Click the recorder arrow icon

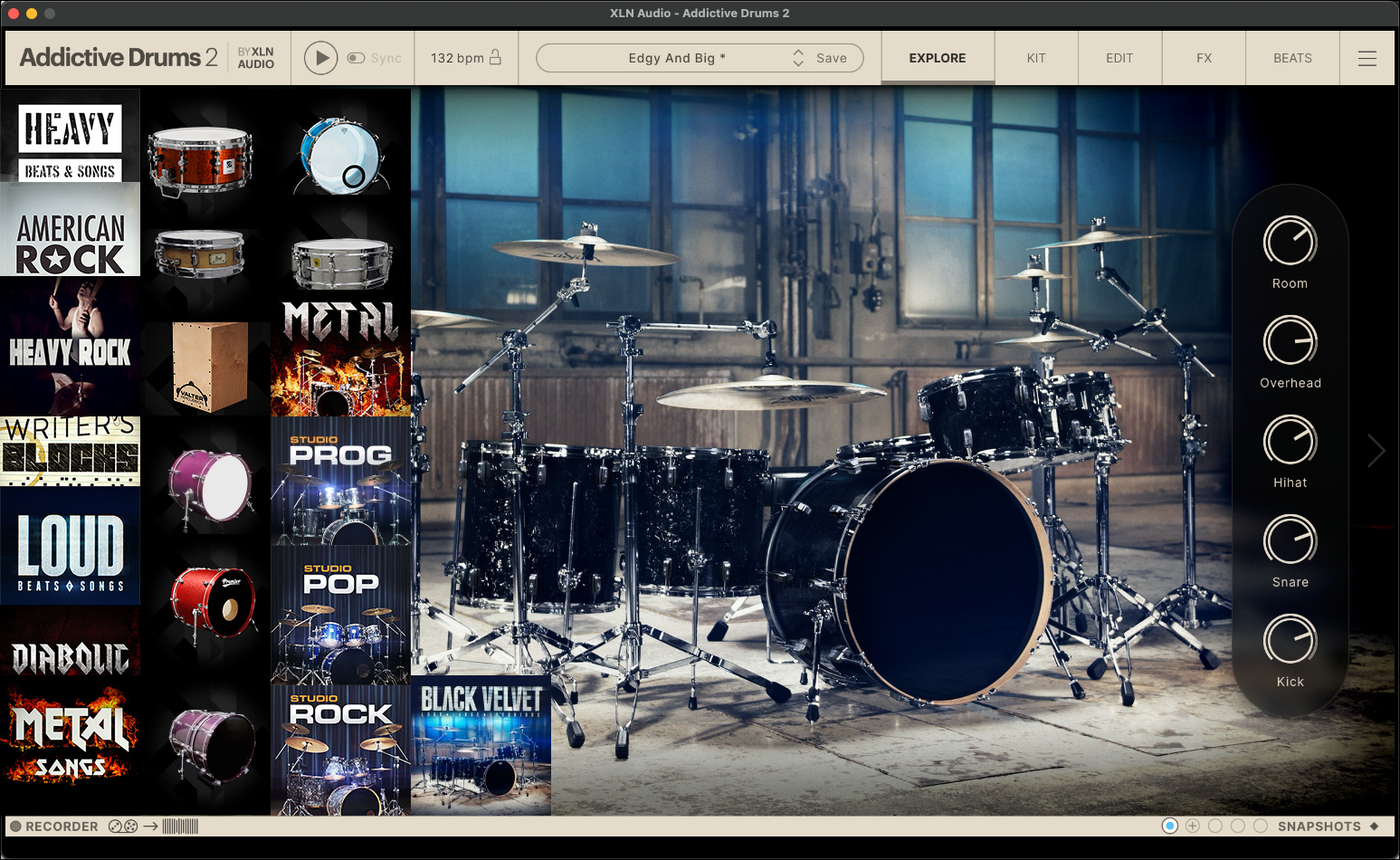pos(150,827)
